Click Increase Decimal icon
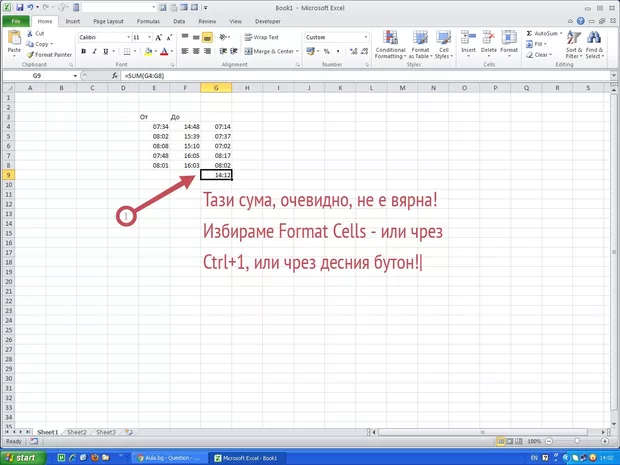Viewport: 620px width, 465px height. [353, 51]
